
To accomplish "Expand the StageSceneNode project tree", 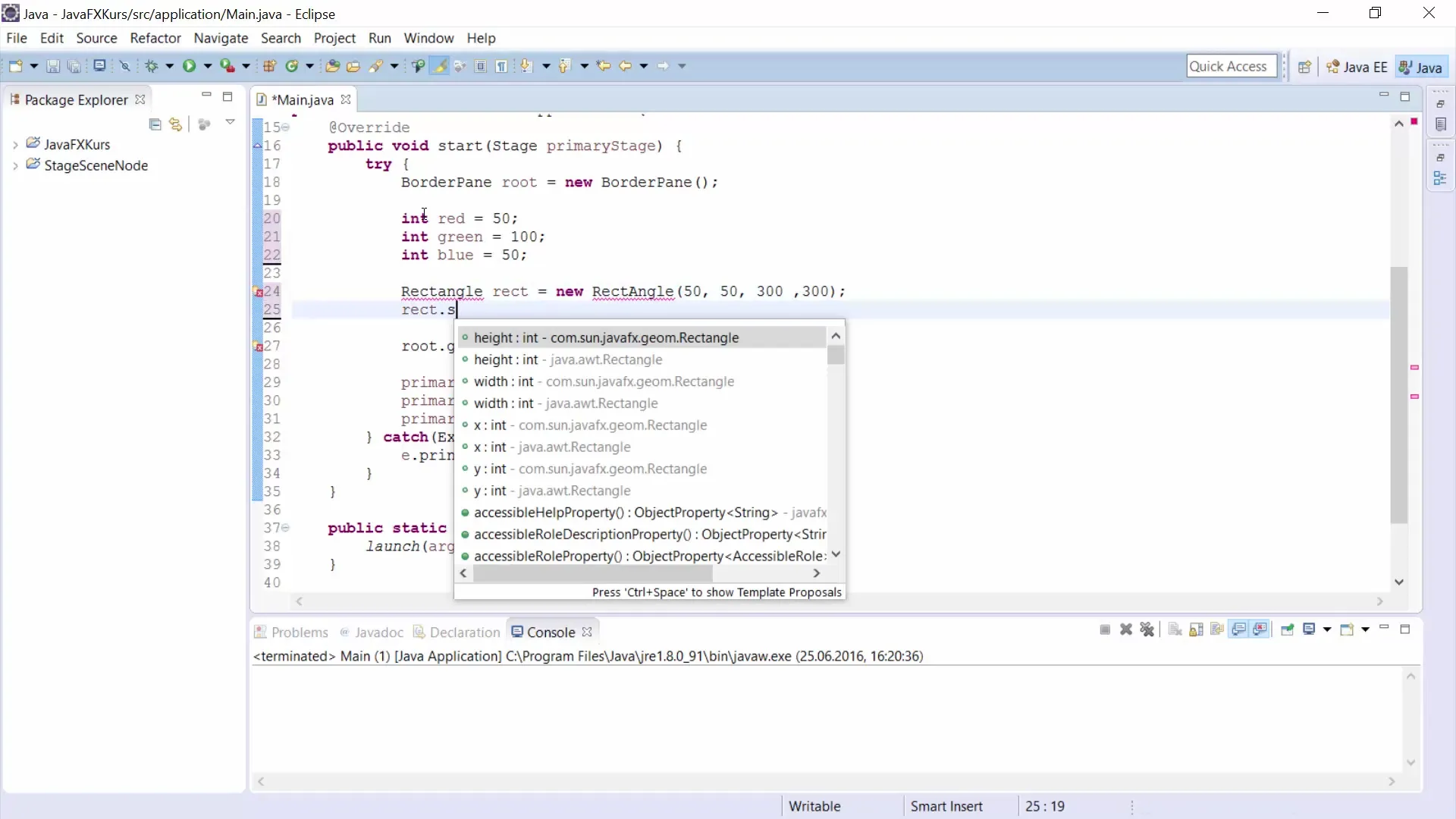I will click(x=15, y=166).
